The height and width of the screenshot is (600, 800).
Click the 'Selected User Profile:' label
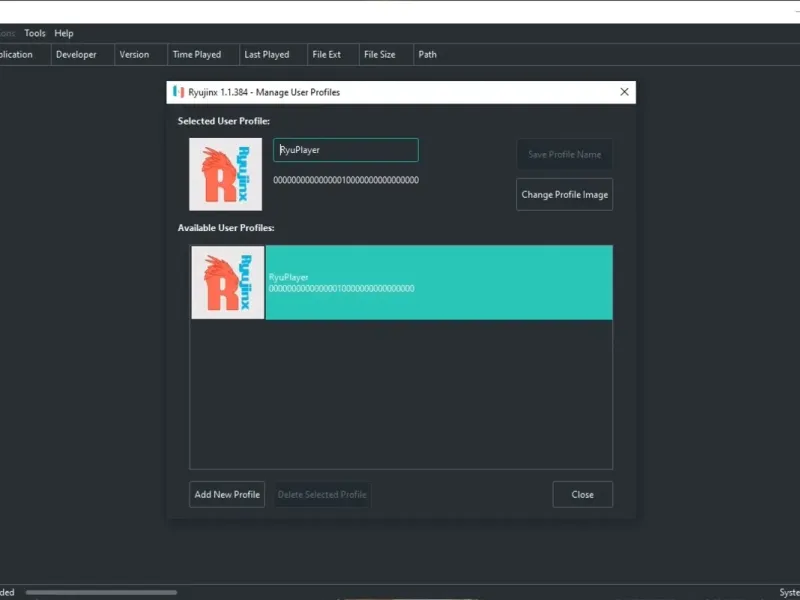[x=223, y=121]
